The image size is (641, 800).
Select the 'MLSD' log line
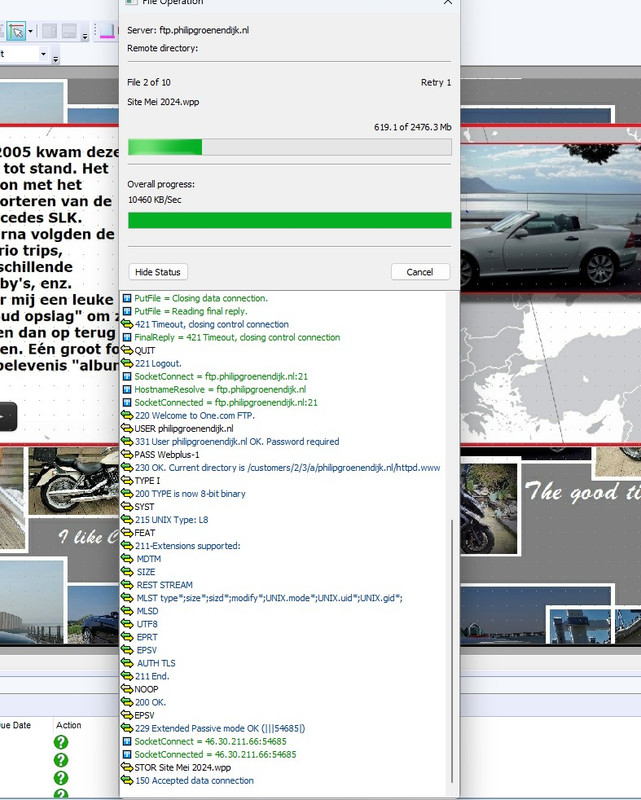coord(147,611)
